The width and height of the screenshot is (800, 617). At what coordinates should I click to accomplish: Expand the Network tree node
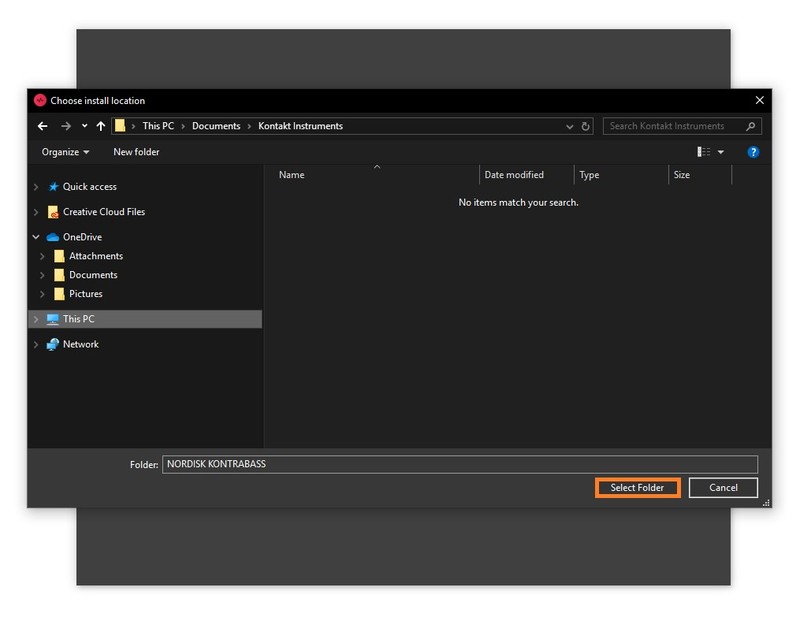[x=37, y=344]
